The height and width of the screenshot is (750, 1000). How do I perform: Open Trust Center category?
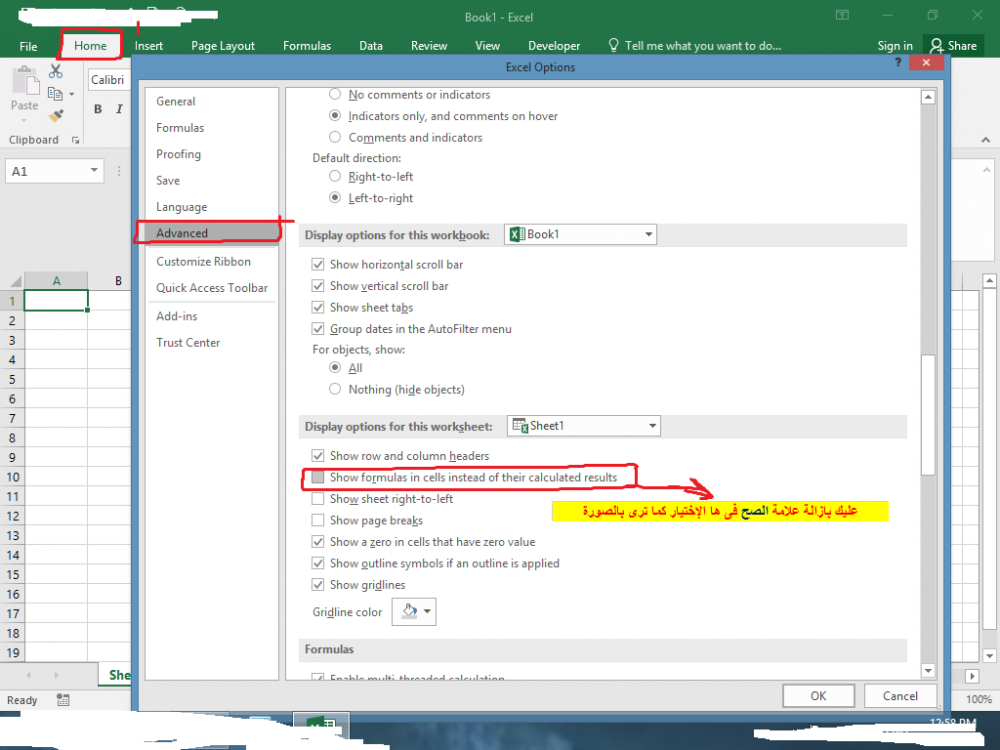212,342
